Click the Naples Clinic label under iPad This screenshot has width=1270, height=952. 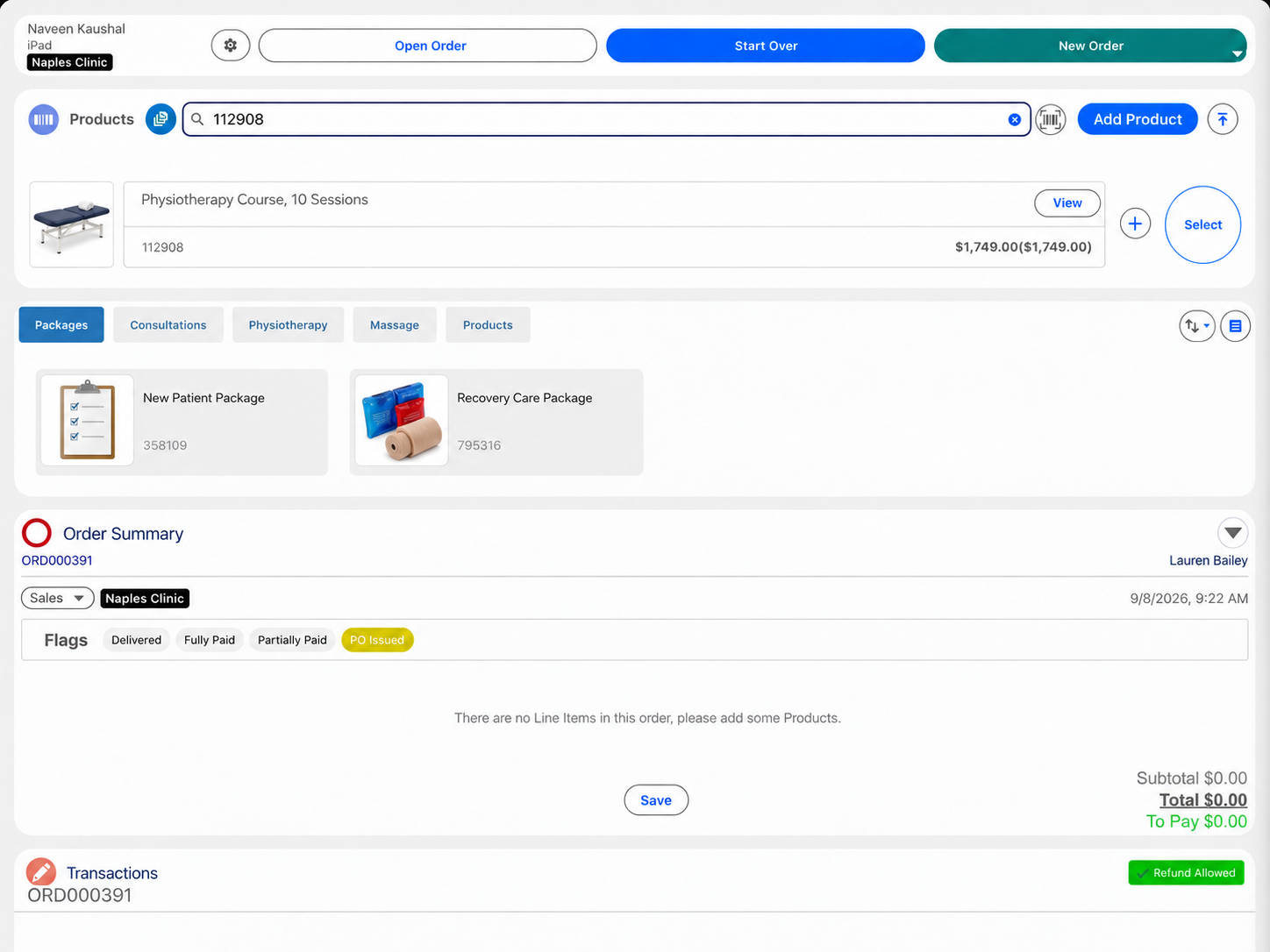point(70,62)
